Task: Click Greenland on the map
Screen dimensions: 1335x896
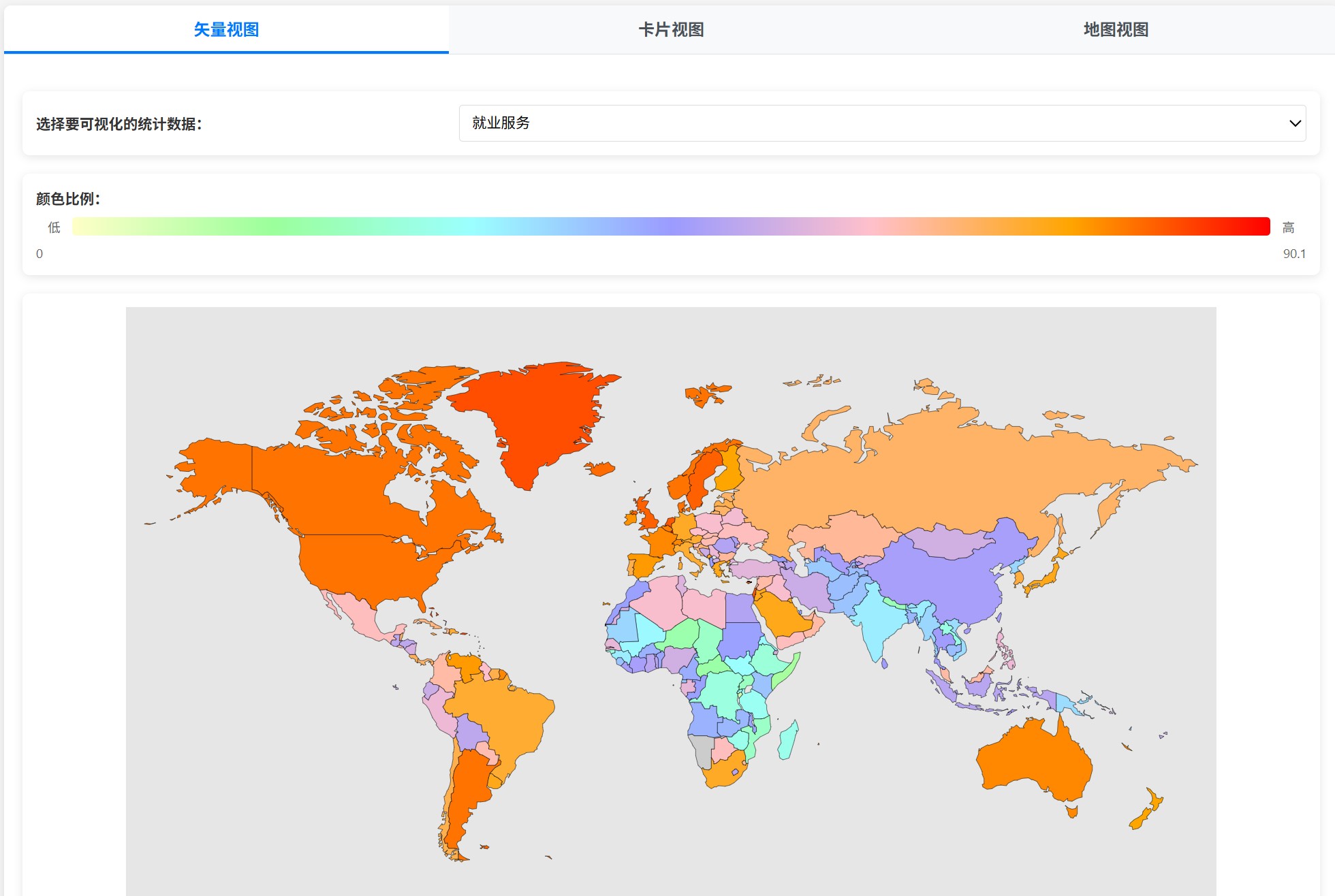Action: 538,415
